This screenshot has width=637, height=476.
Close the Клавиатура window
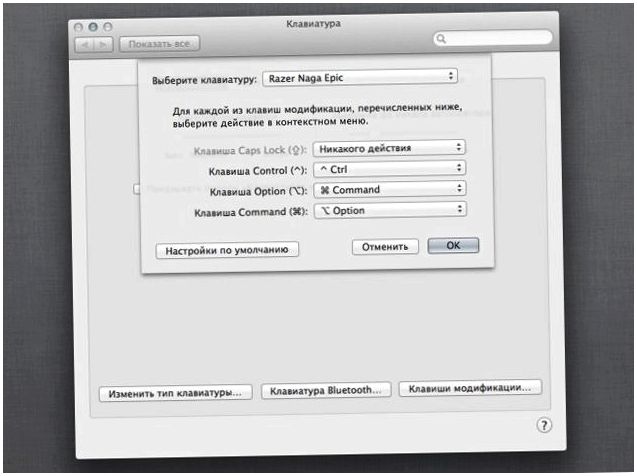pyautogui.click(x=78, y=27)
